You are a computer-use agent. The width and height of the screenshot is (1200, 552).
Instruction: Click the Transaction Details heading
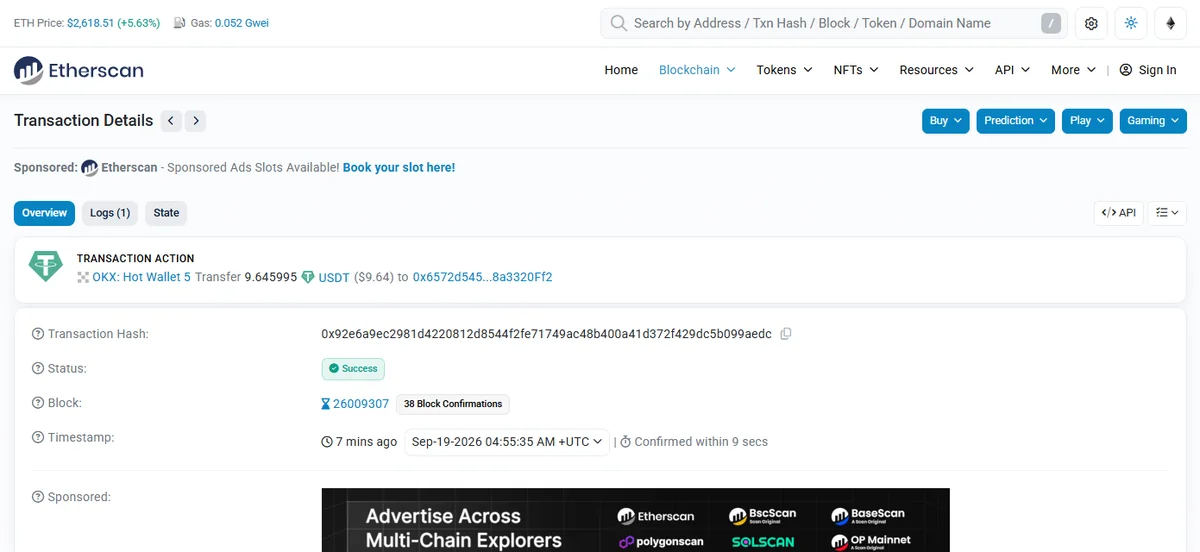point(84,121)
